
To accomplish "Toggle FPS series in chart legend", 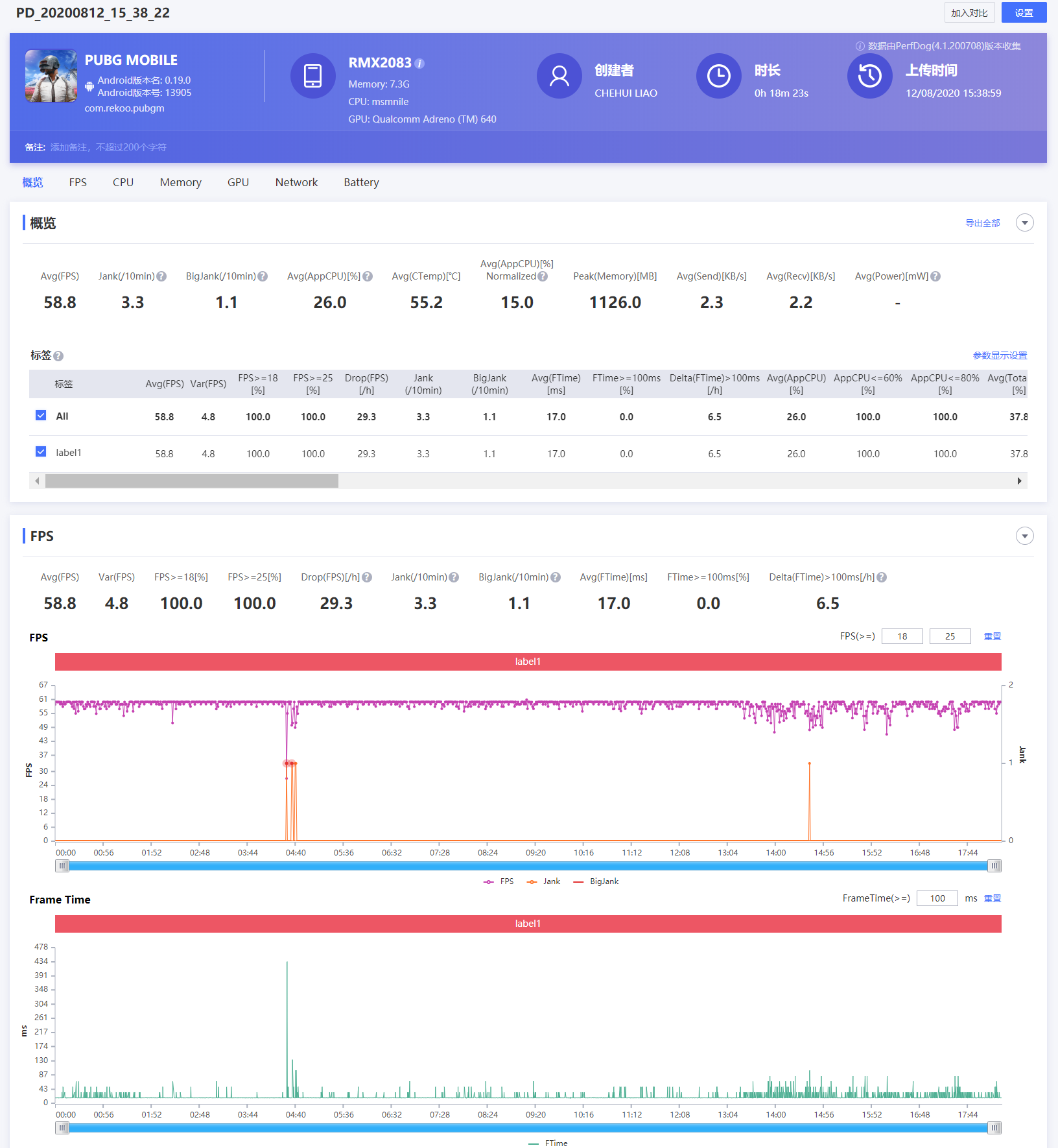I will (x=499, y=881).
